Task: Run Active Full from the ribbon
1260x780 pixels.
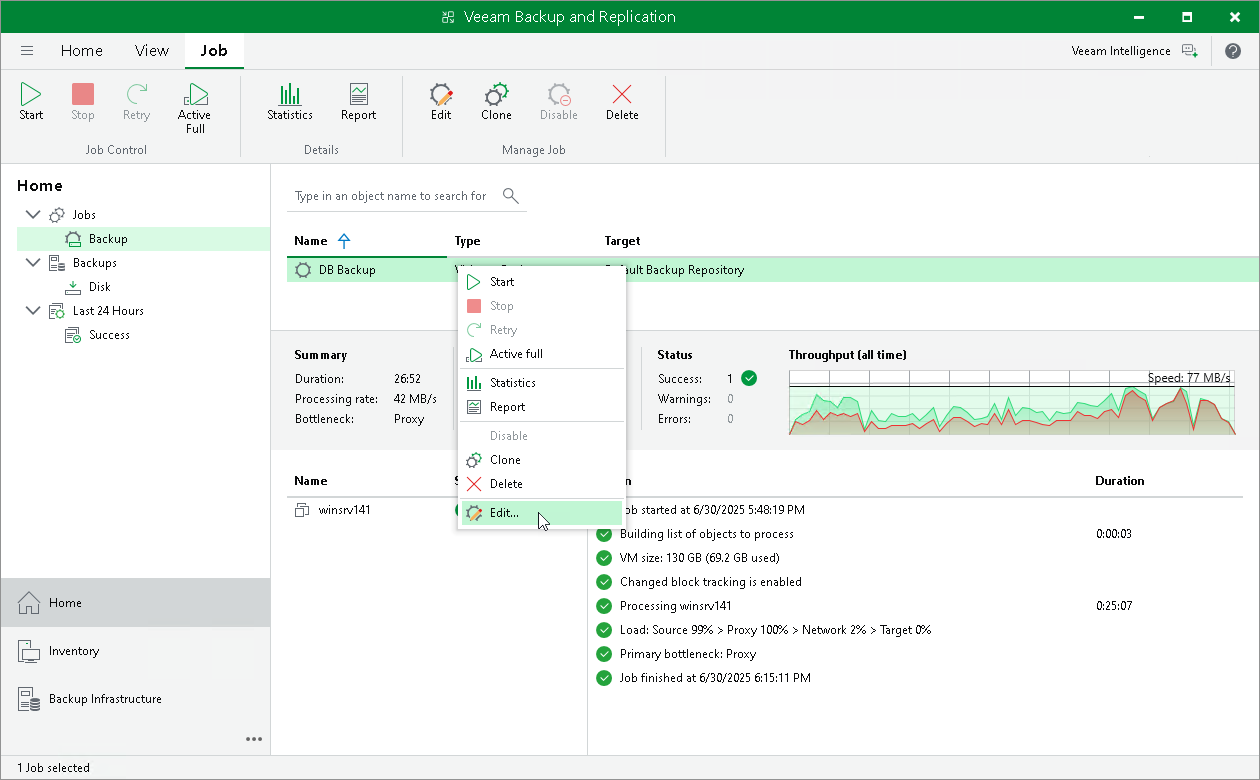Action: 195,109
